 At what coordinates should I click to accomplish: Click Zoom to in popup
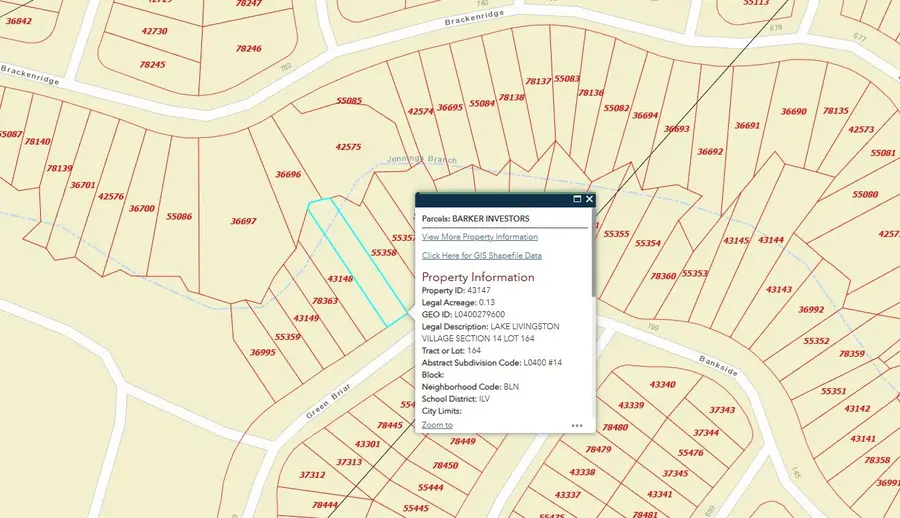coord(437,425)
